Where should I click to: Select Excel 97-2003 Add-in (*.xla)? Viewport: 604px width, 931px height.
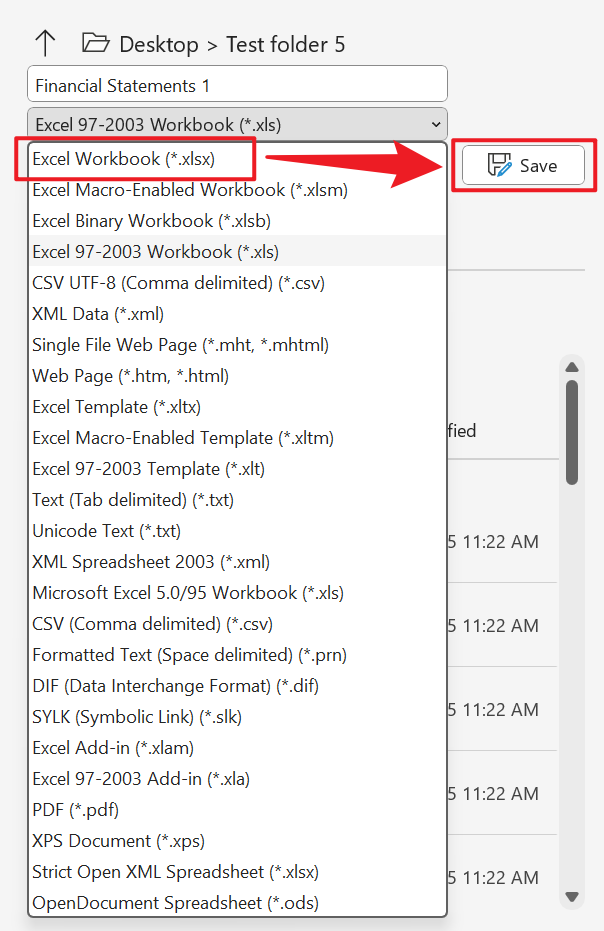click(x=237, y=778)
